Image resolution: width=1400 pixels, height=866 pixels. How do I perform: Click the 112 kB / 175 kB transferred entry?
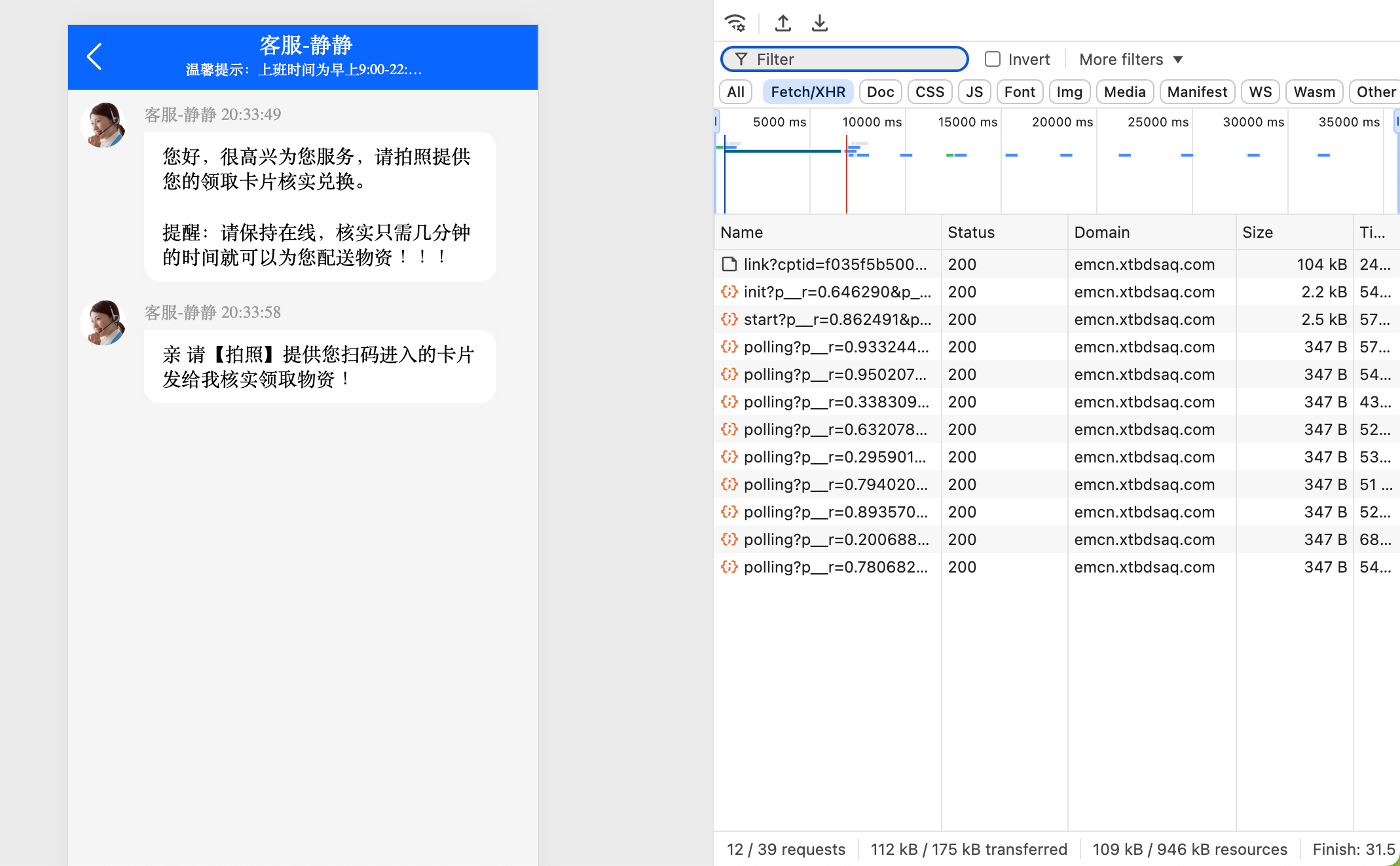coord(968,849)
